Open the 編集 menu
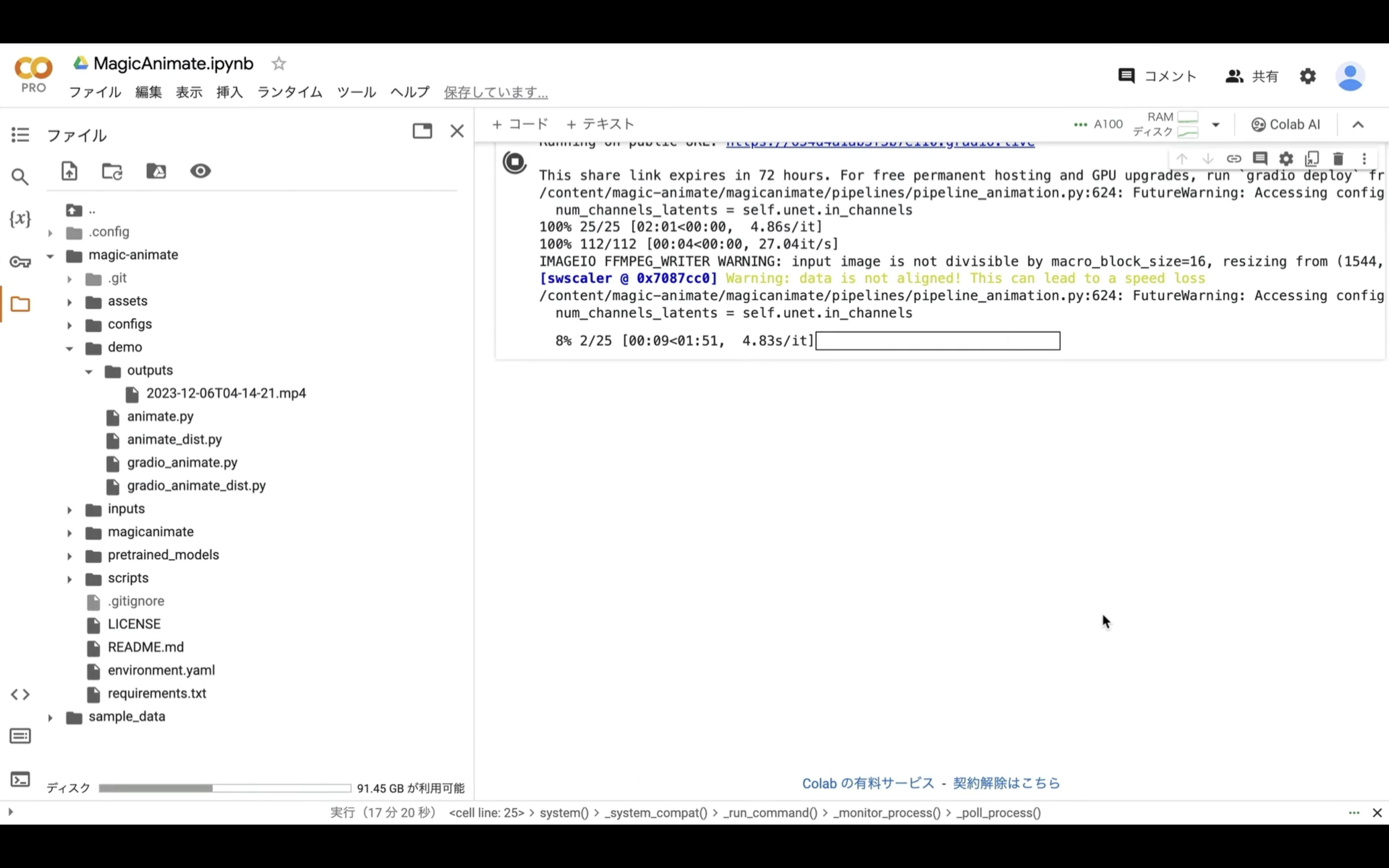 tap(149, 92)
